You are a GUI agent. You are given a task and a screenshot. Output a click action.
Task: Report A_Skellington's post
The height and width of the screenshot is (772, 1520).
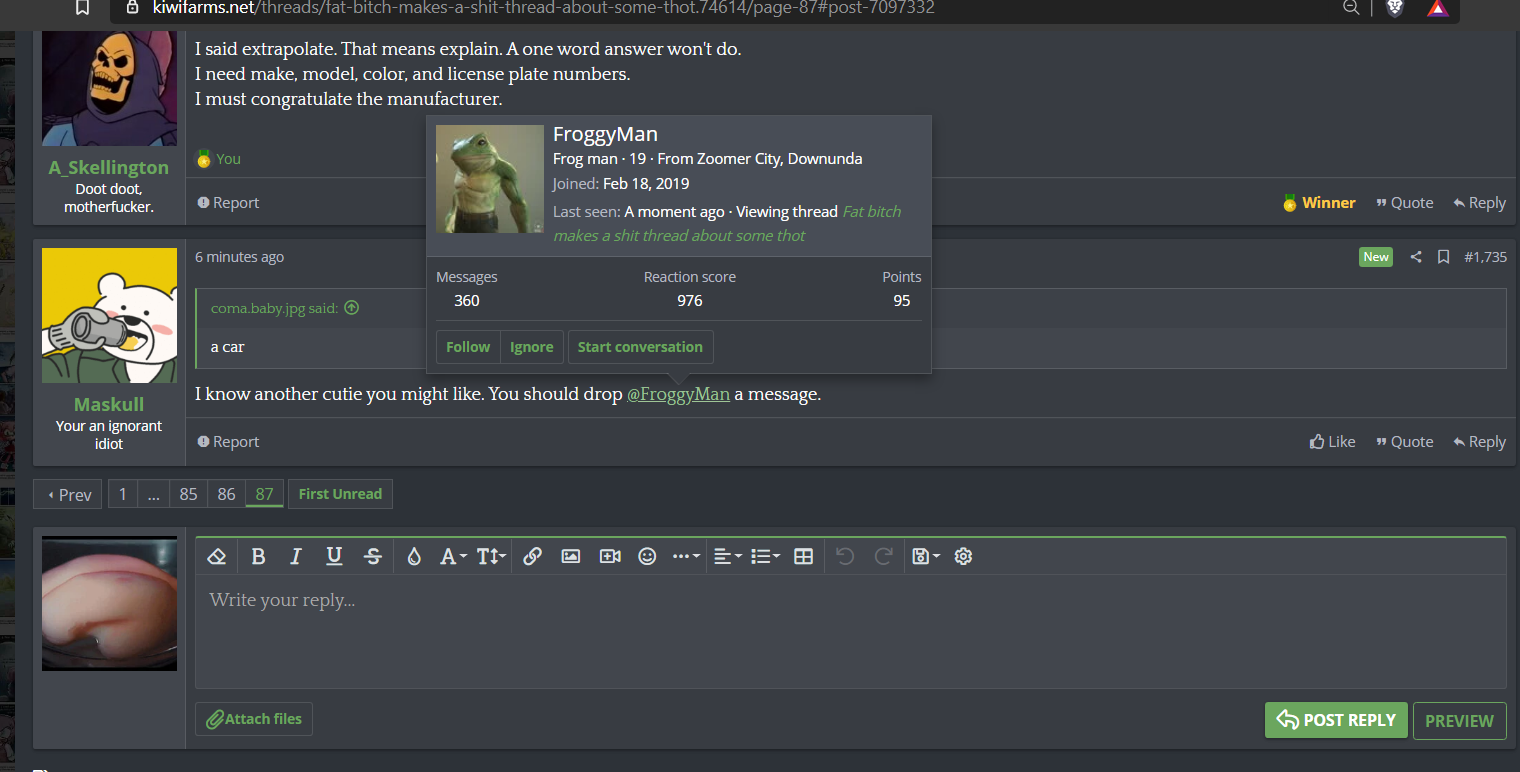pyautogui.click(x=228, y=203)
